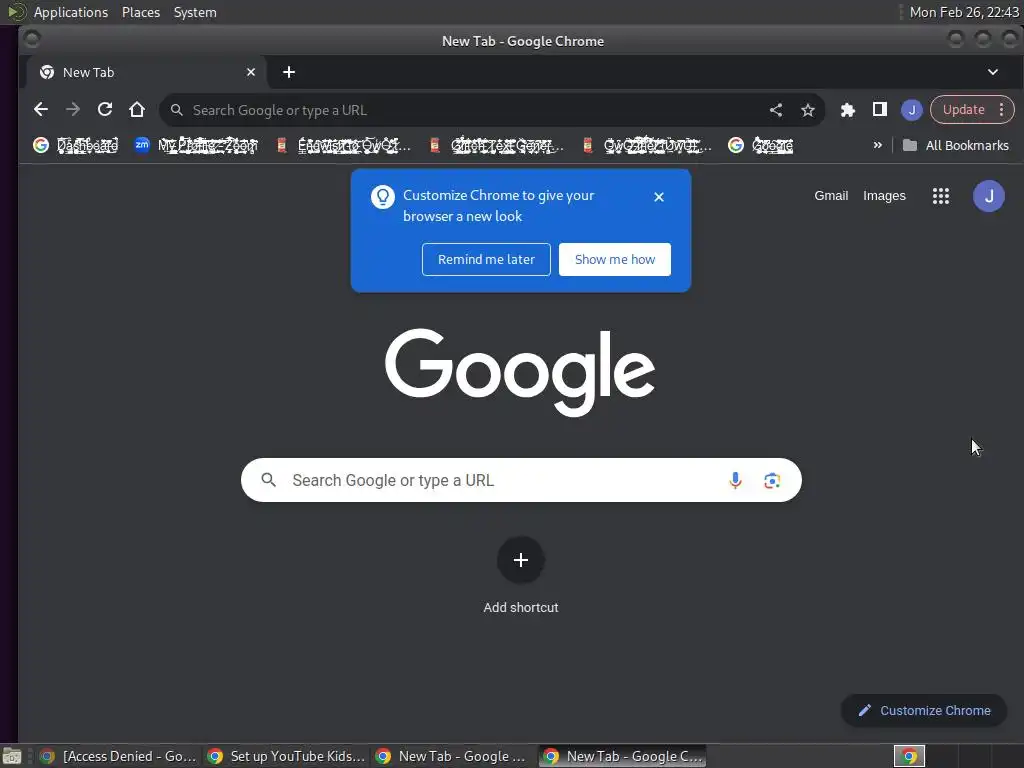This screenshot has height=768, width=1024.
Task: Close the New Tab tab
Action: 251,72
